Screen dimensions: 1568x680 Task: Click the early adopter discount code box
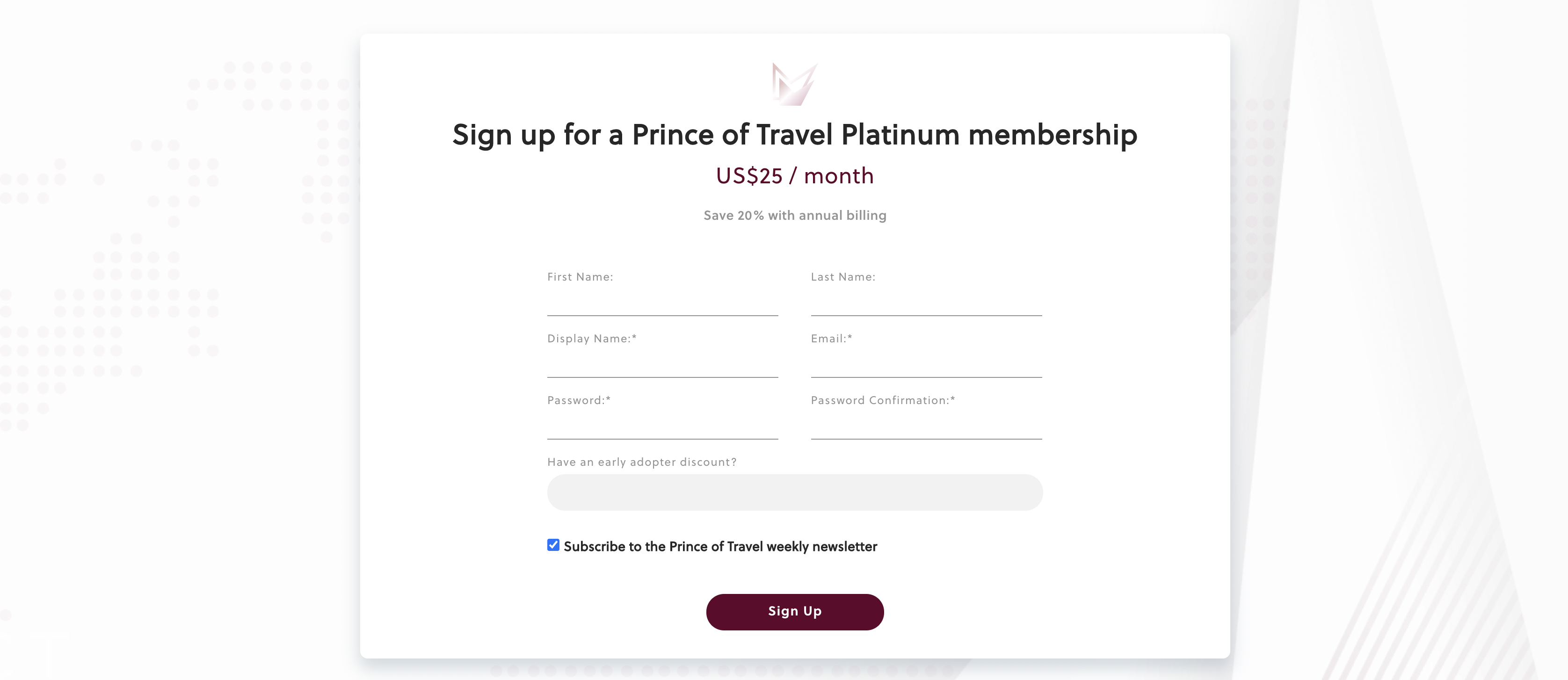(794, 492)
